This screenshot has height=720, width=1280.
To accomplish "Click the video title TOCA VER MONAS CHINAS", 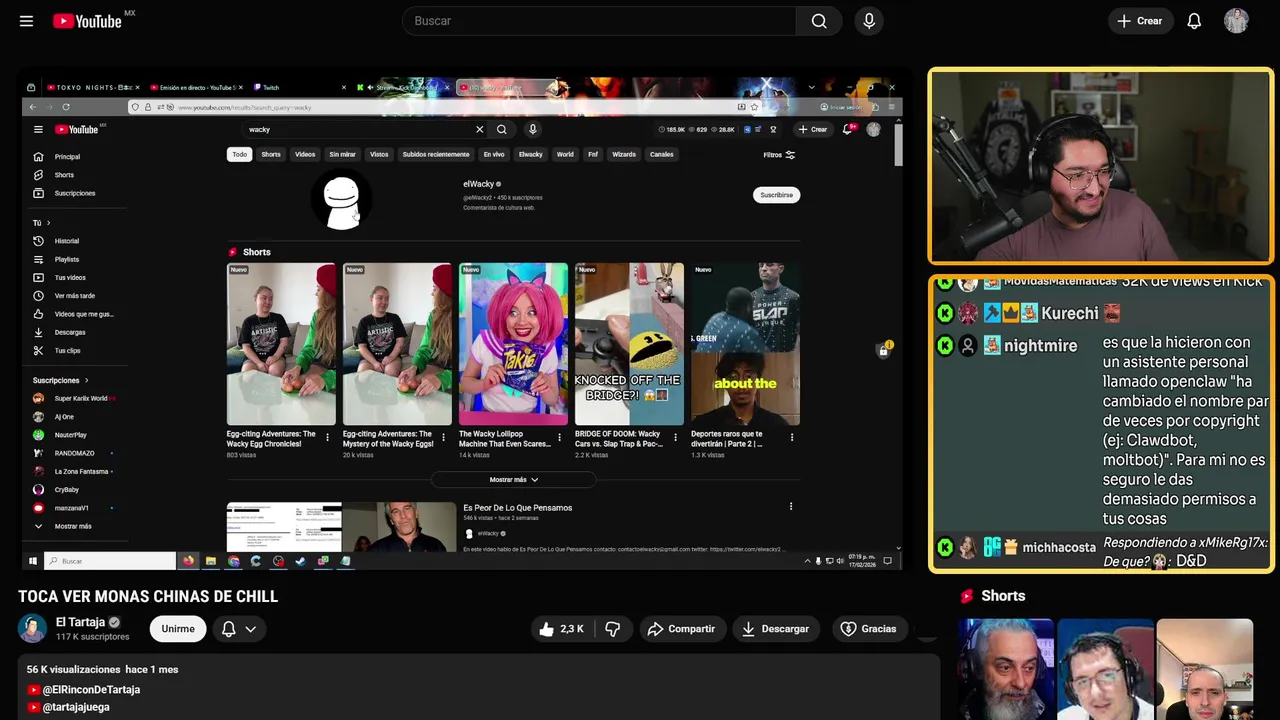I will pyautogui.click(x=148, y=596).
